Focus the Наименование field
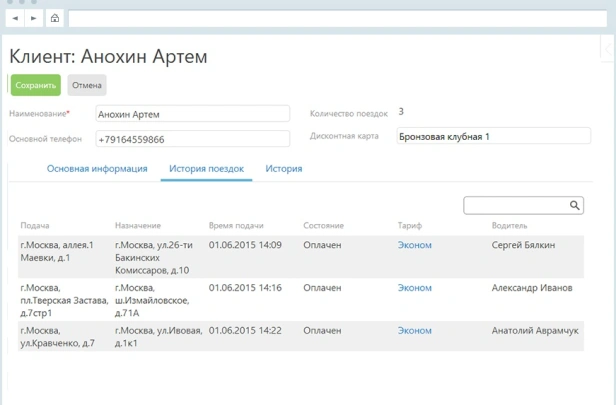The height and width of the screenshot is (405, 616). [x=192, y=114]
